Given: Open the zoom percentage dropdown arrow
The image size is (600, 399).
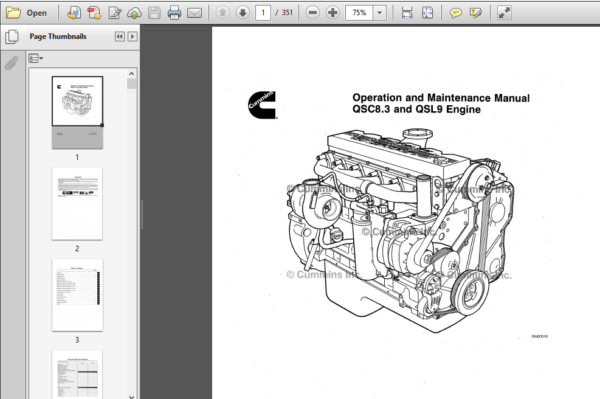Looking at the screenshot, I should click(379, 13).
